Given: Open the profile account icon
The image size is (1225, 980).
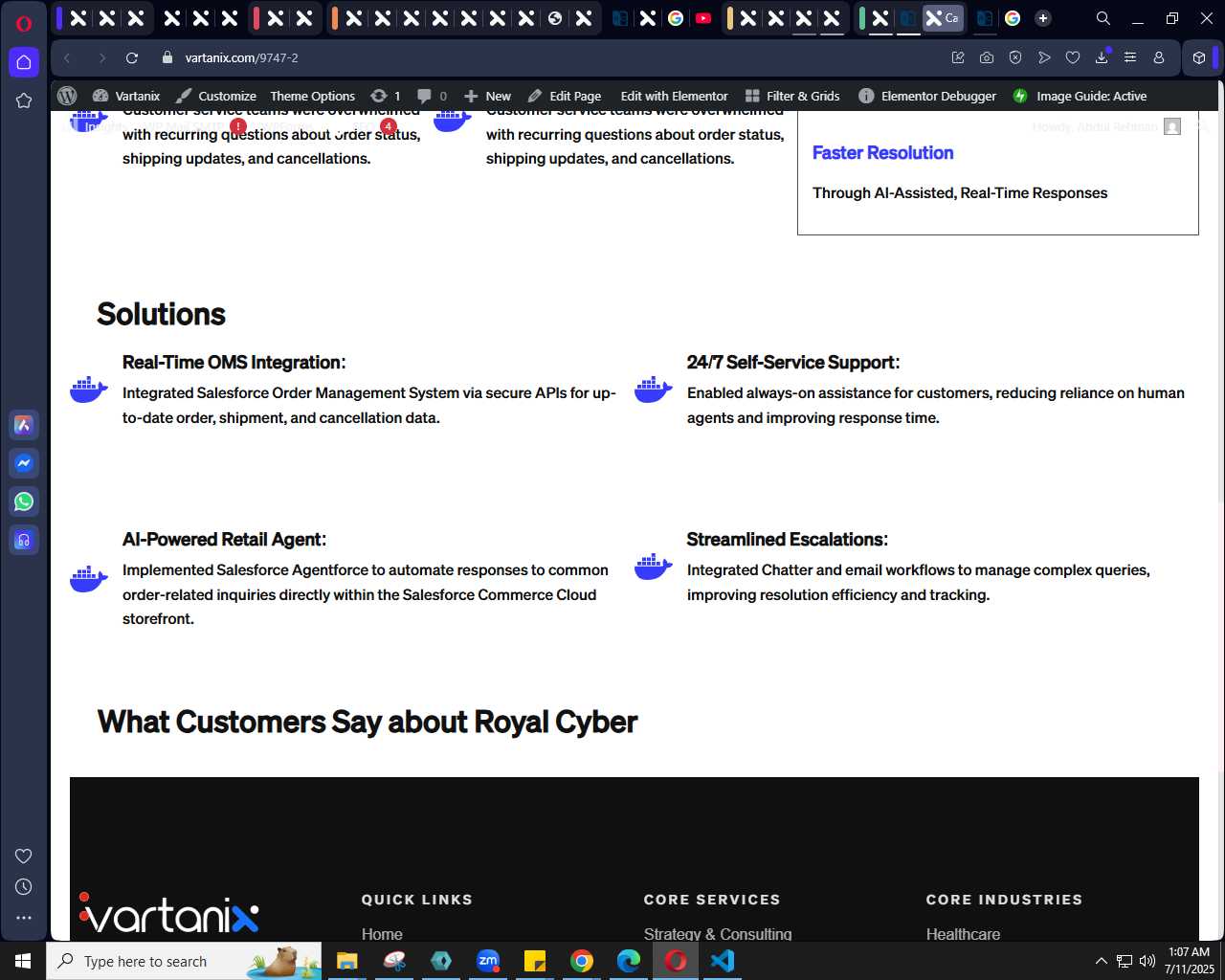Looking at the screenshot, I should [1159, 57].
